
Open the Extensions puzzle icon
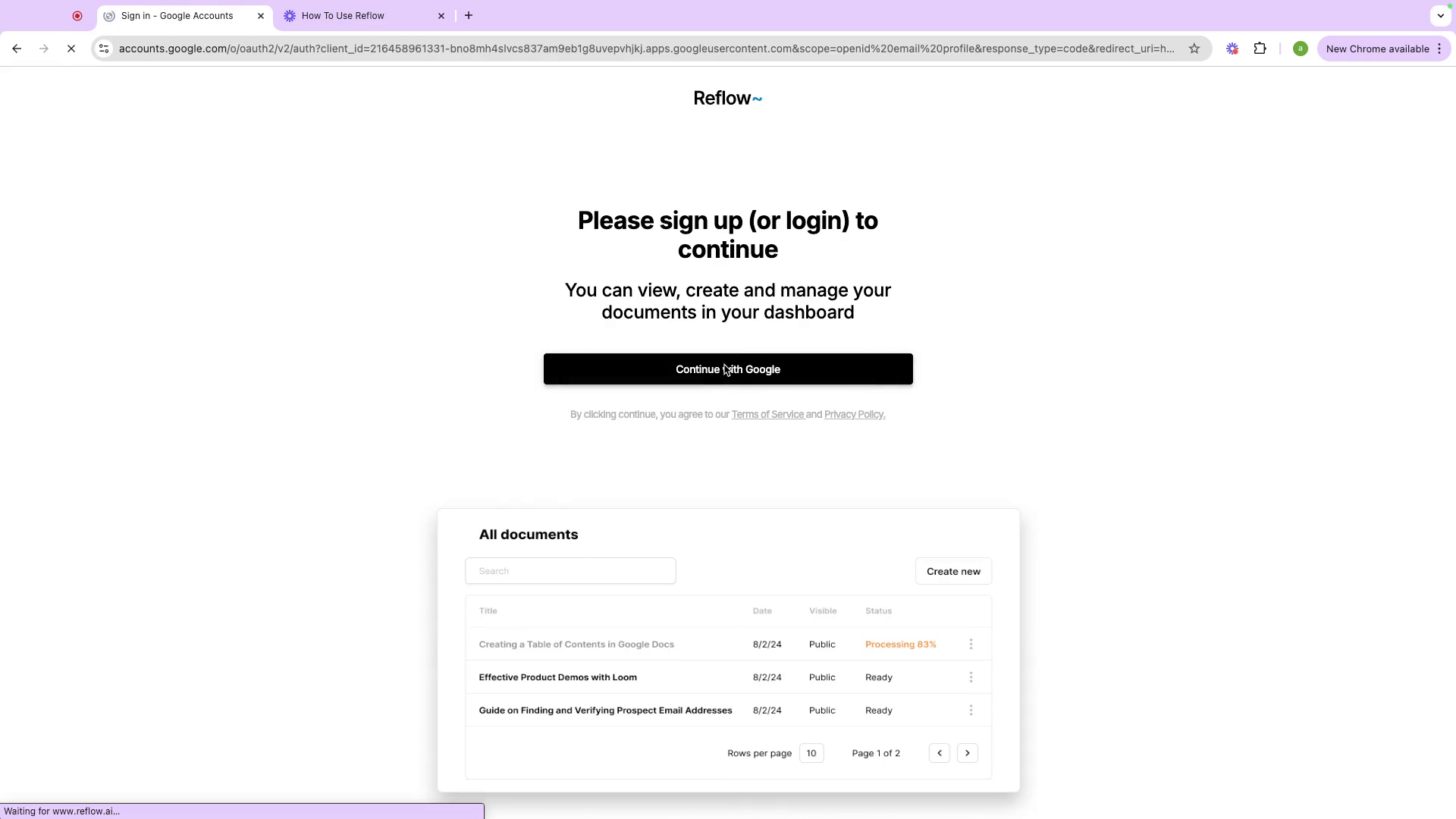point(1260,49)
